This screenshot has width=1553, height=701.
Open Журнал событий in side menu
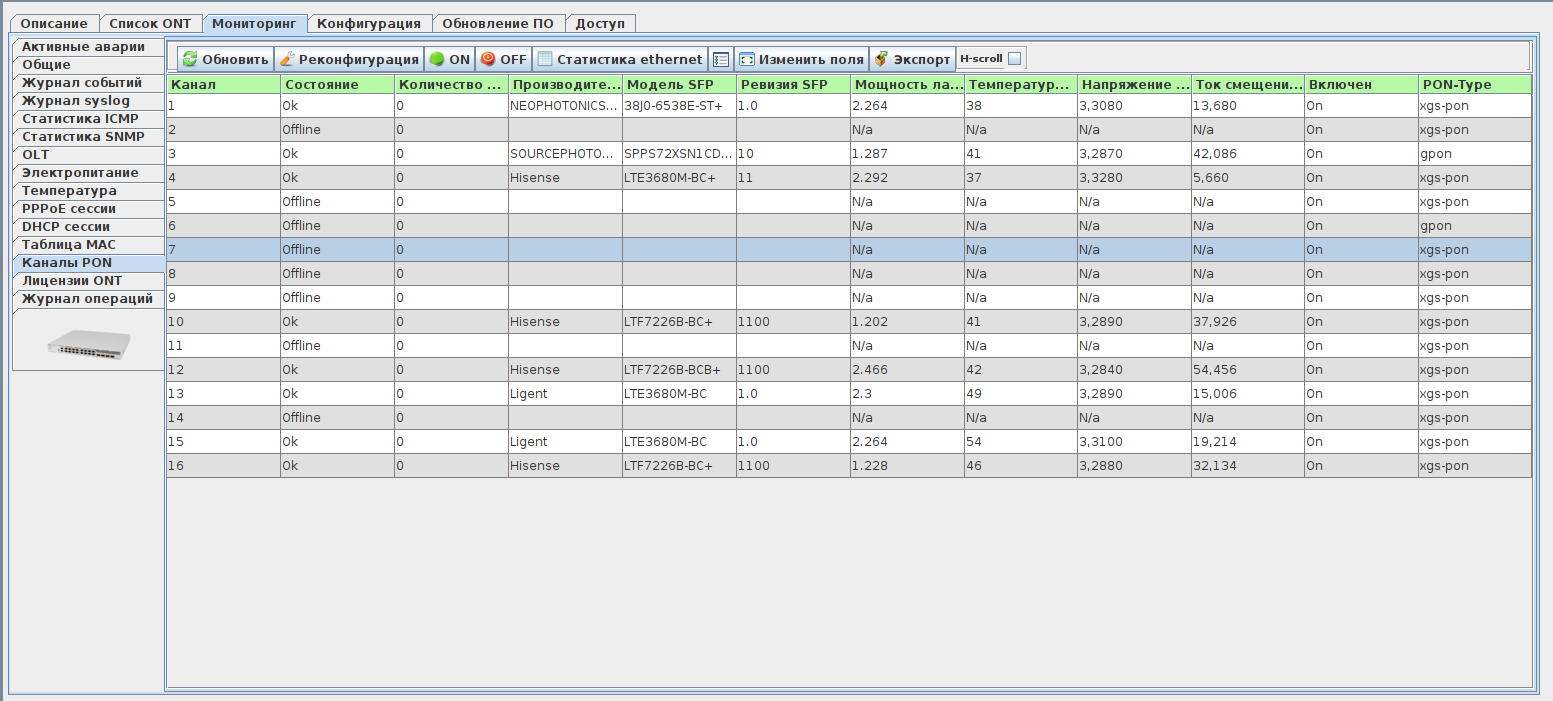(x=82, y=83)
